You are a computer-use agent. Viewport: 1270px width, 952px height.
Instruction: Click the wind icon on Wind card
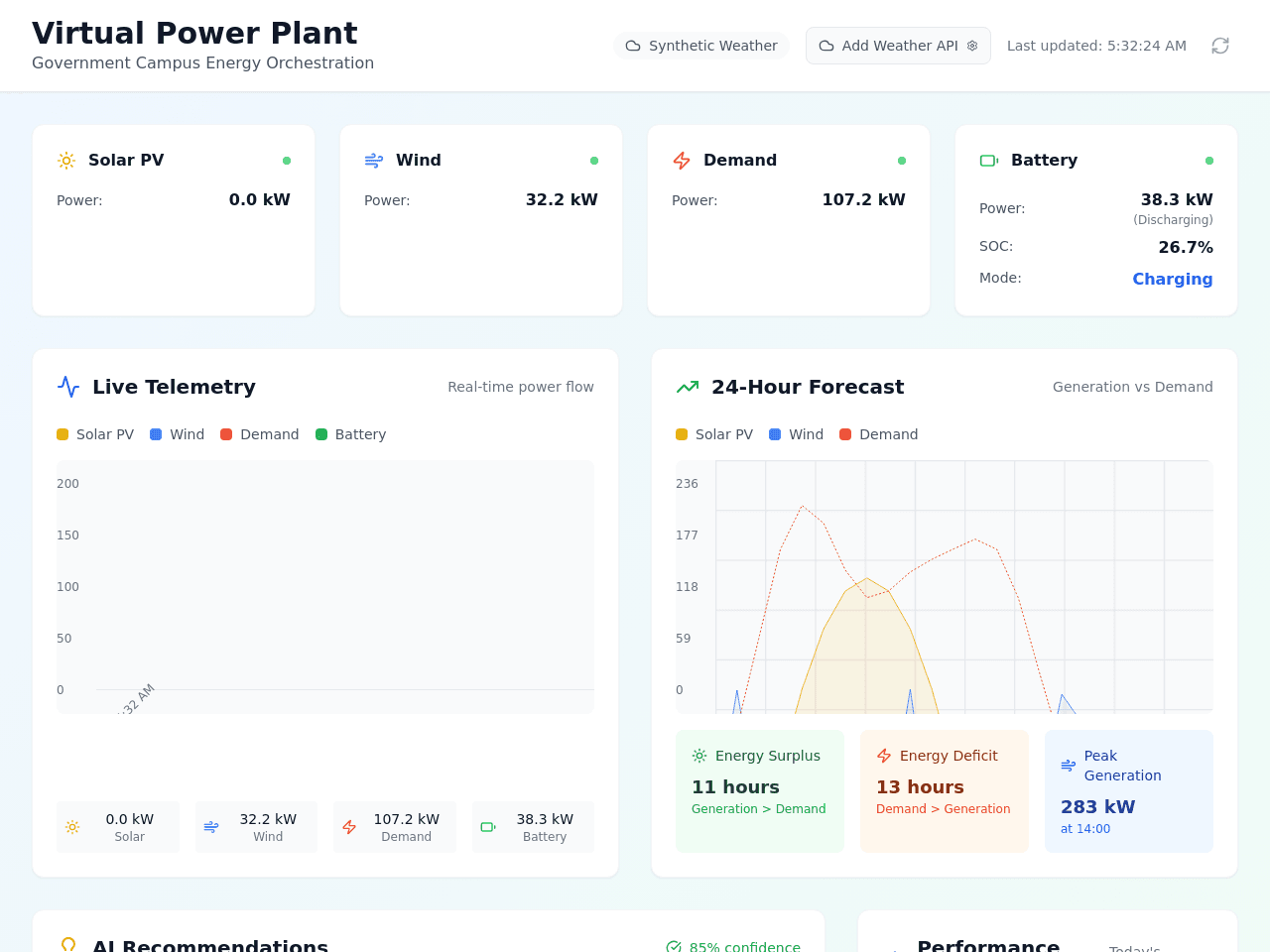coord(374,161)
